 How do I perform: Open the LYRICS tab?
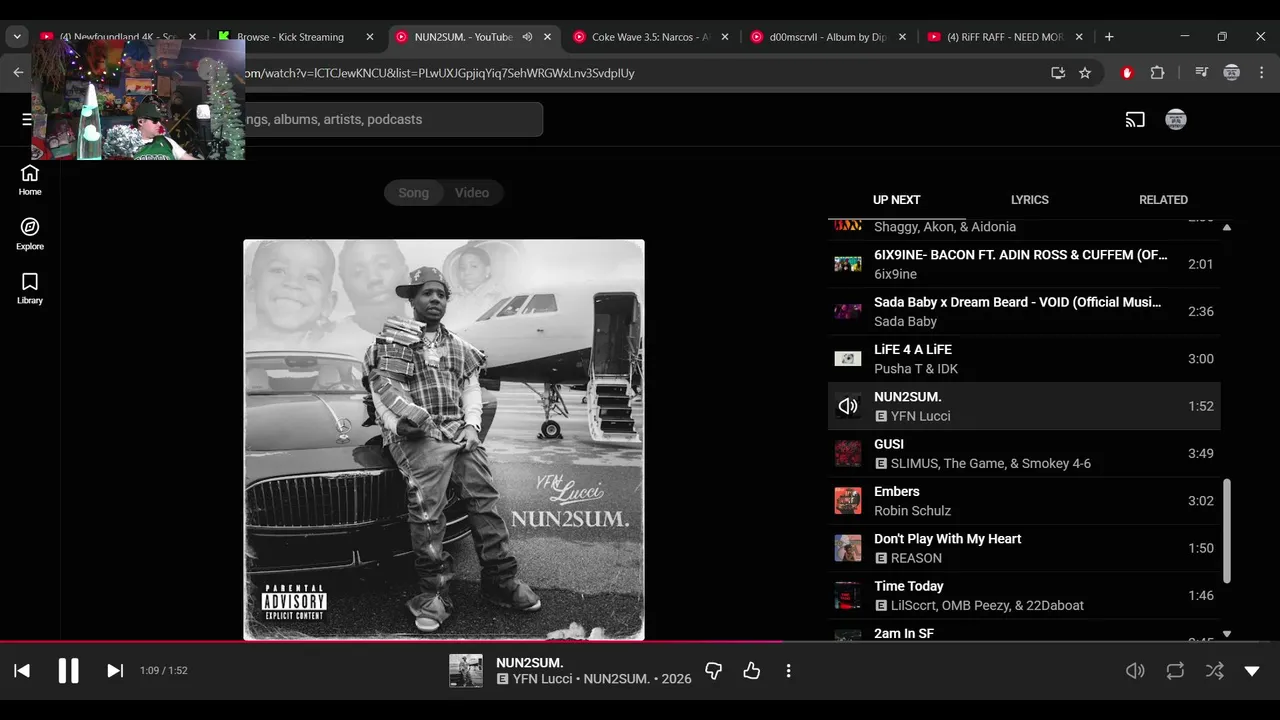[x=1029, y=200]
